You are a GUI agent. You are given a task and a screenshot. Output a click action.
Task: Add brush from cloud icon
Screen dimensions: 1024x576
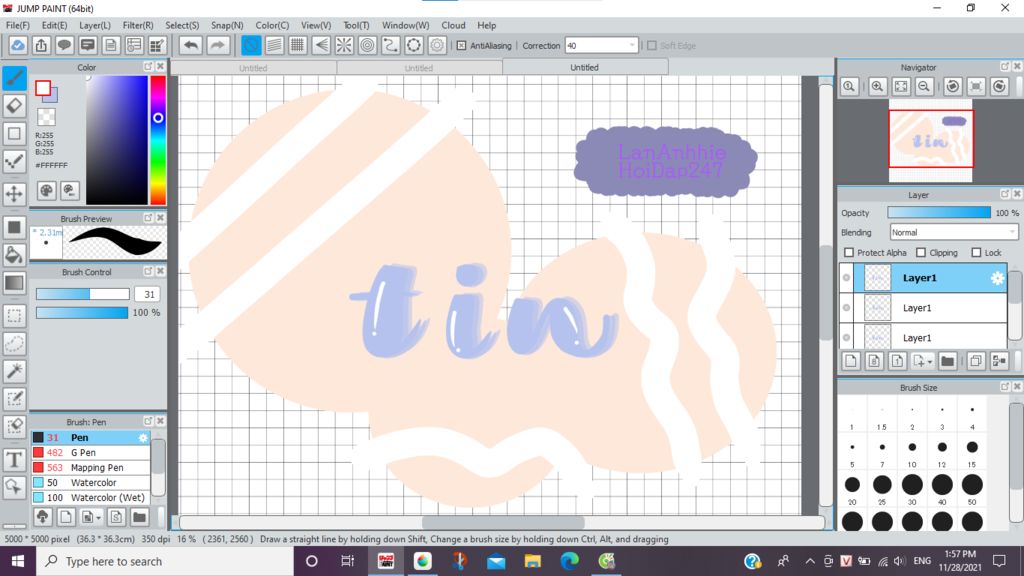coord(42,517)
